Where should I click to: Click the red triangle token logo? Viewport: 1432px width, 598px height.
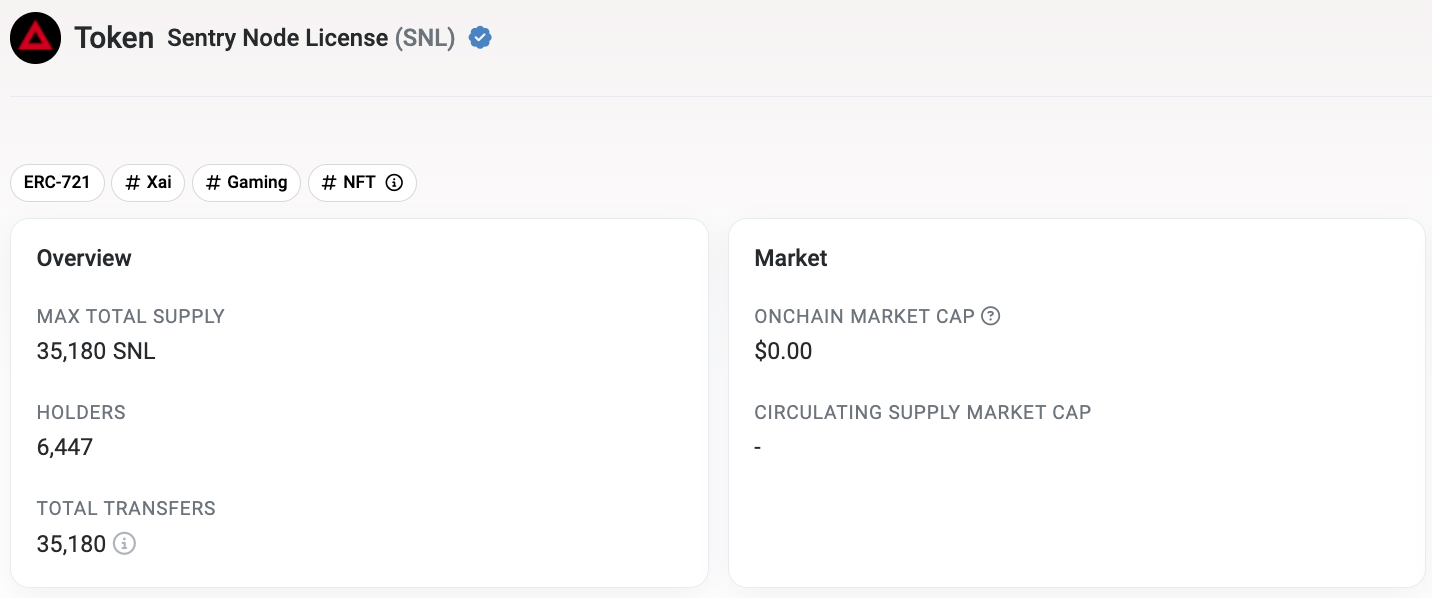click(x=36, y=39)
